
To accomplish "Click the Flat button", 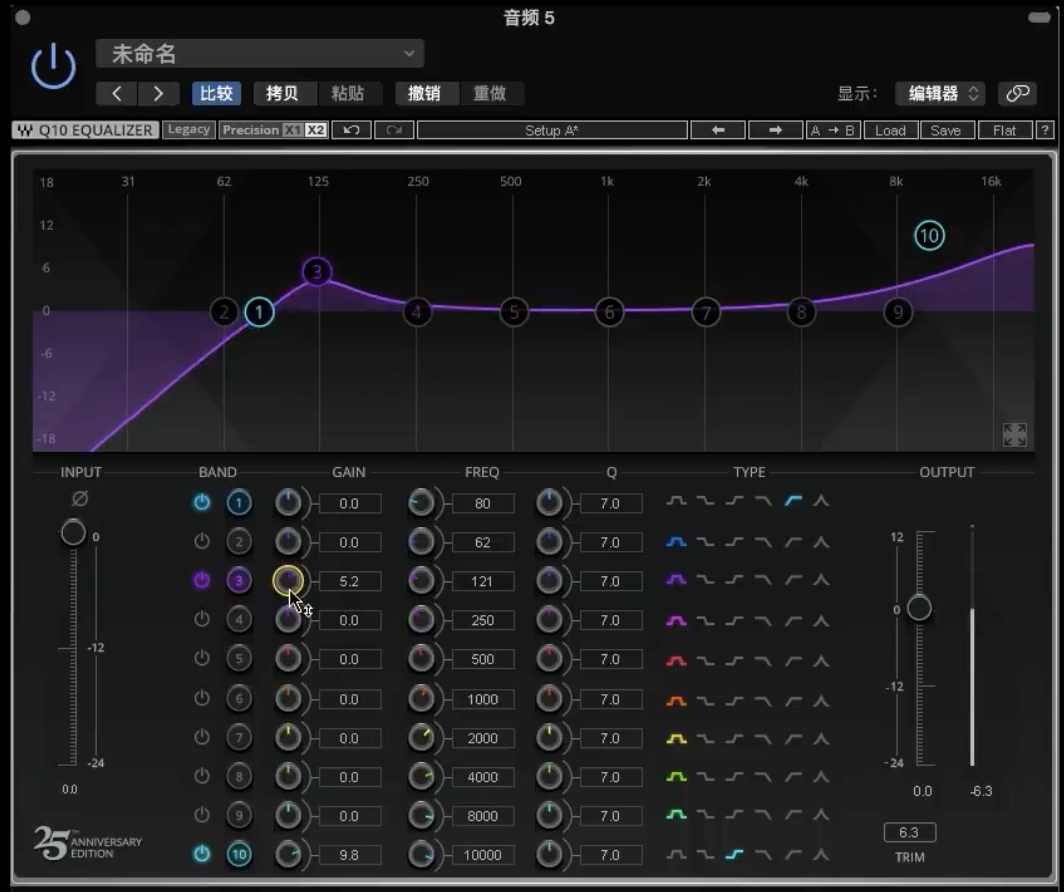I will click(x=1005, y=130).
